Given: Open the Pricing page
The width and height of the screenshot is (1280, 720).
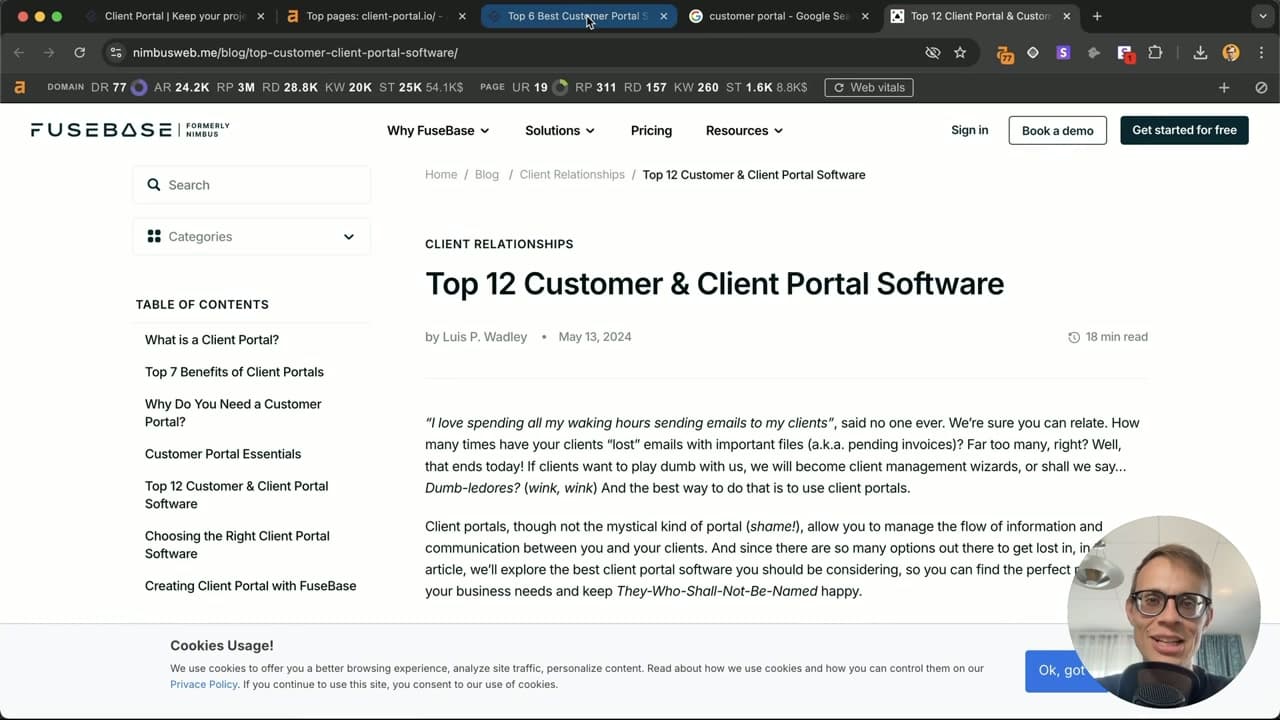Looking at the screenshot, I should click(x=651, y=130).
